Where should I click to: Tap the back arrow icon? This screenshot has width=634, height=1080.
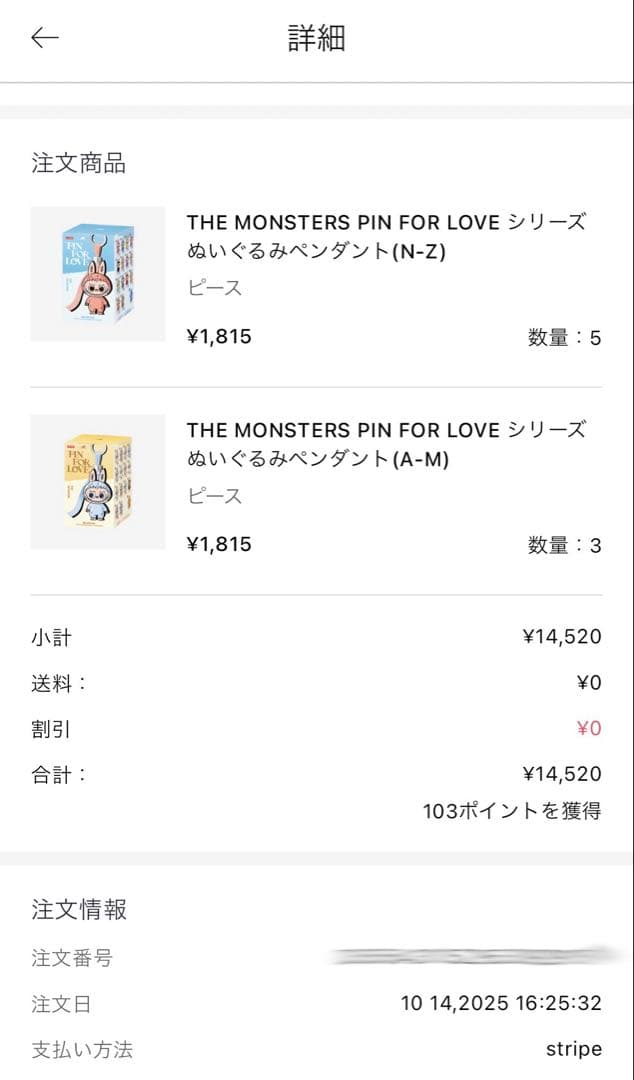[x=45, y=38]
